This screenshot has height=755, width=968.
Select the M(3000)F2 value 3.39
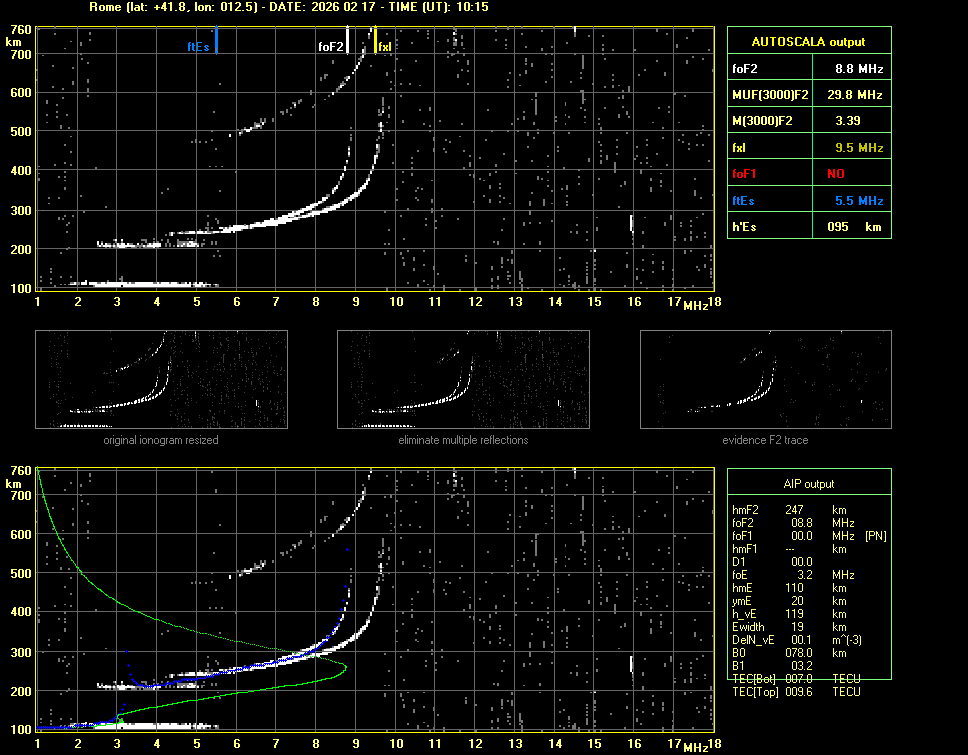850,121
